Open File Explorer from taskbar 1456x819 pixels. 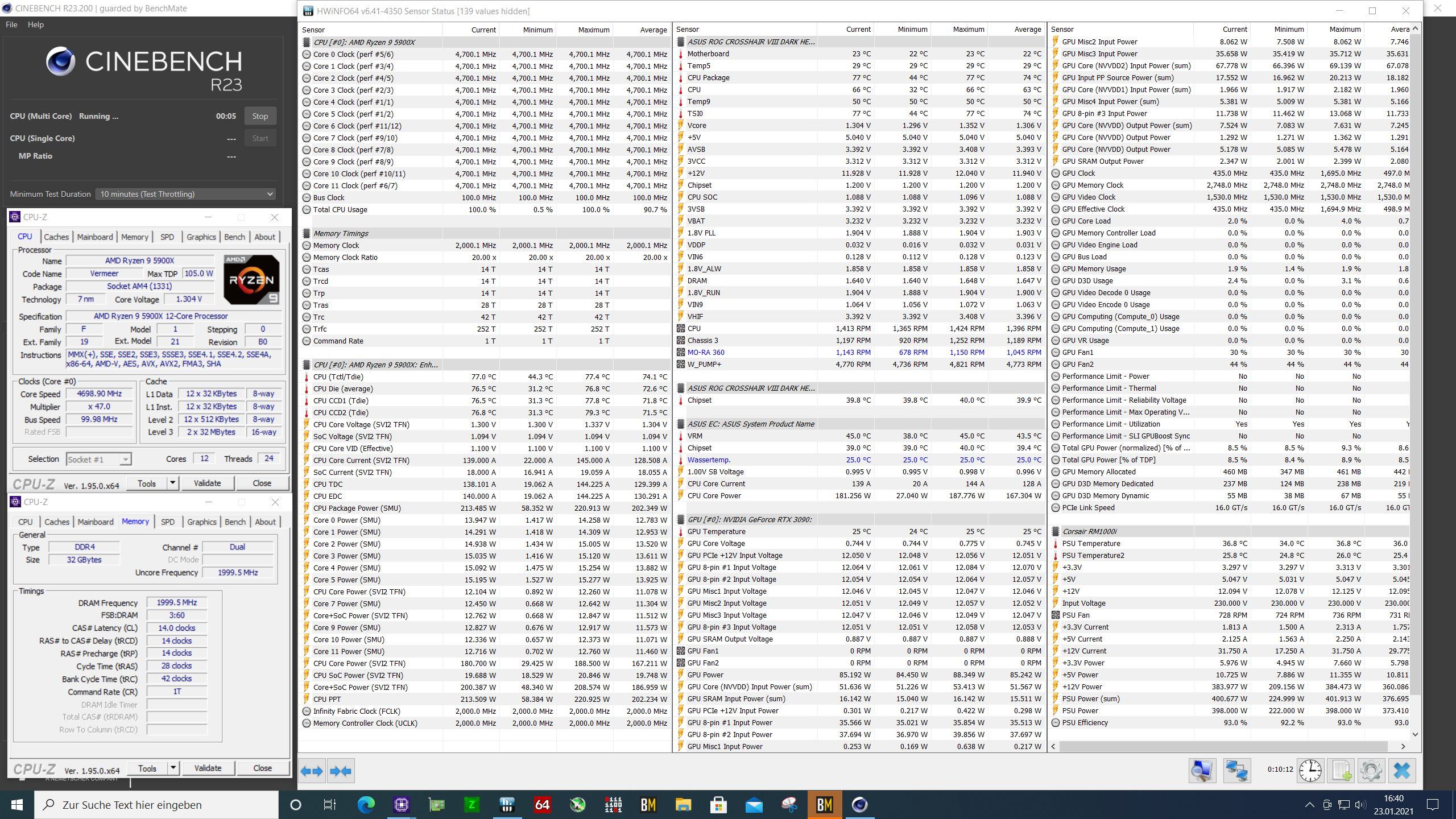tap(683, 804)
